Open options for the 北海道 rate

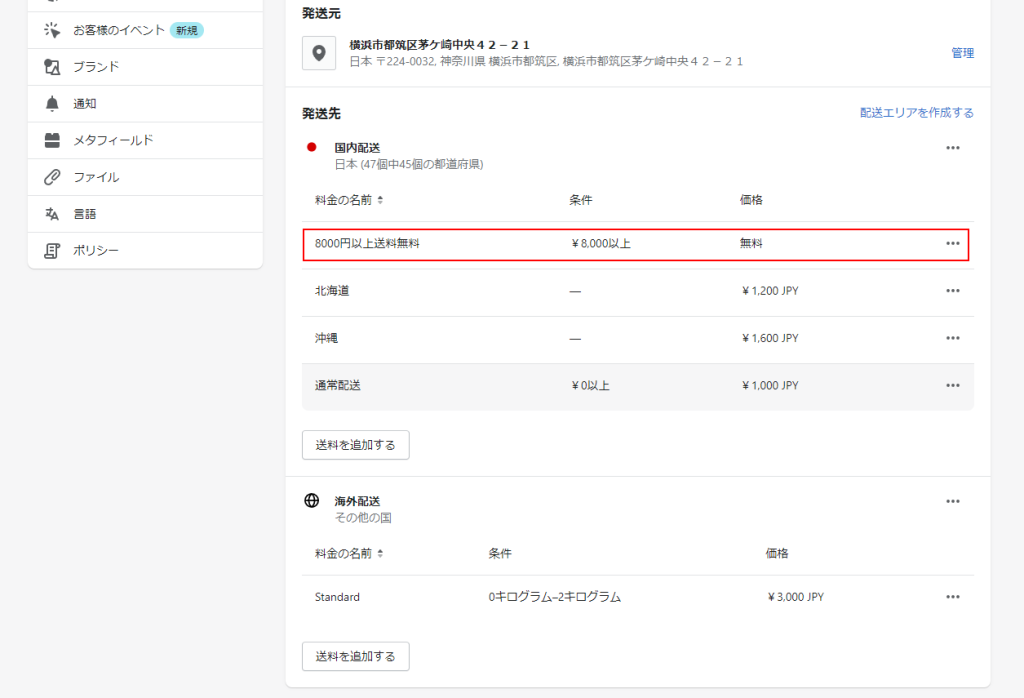click(x=953, y=291)
